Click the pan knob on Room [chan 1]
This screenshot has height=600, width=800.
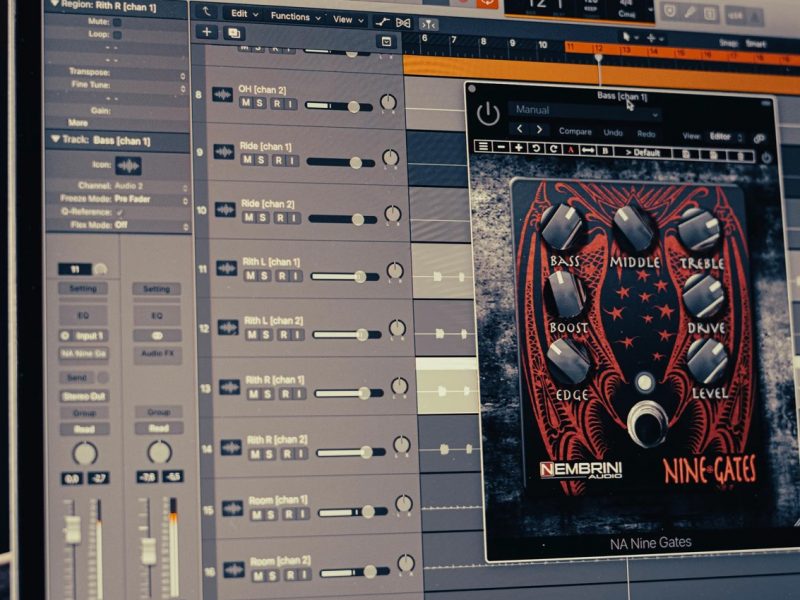coord(404,504)
